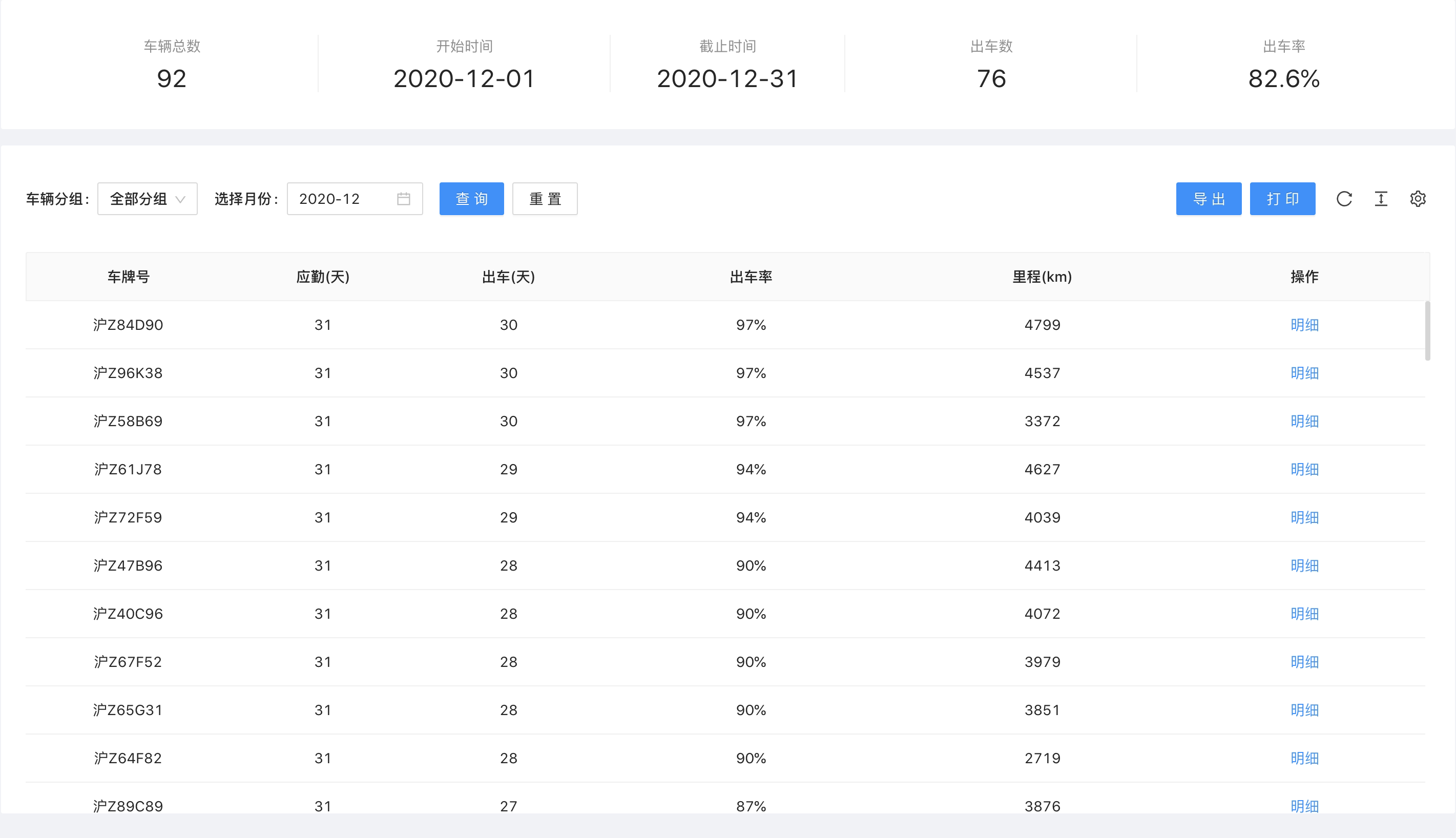The height and width of the screenshot is (838, 1456).
Task: Open 明细 details for 沪Z96K38
Action: (1304, 373)
